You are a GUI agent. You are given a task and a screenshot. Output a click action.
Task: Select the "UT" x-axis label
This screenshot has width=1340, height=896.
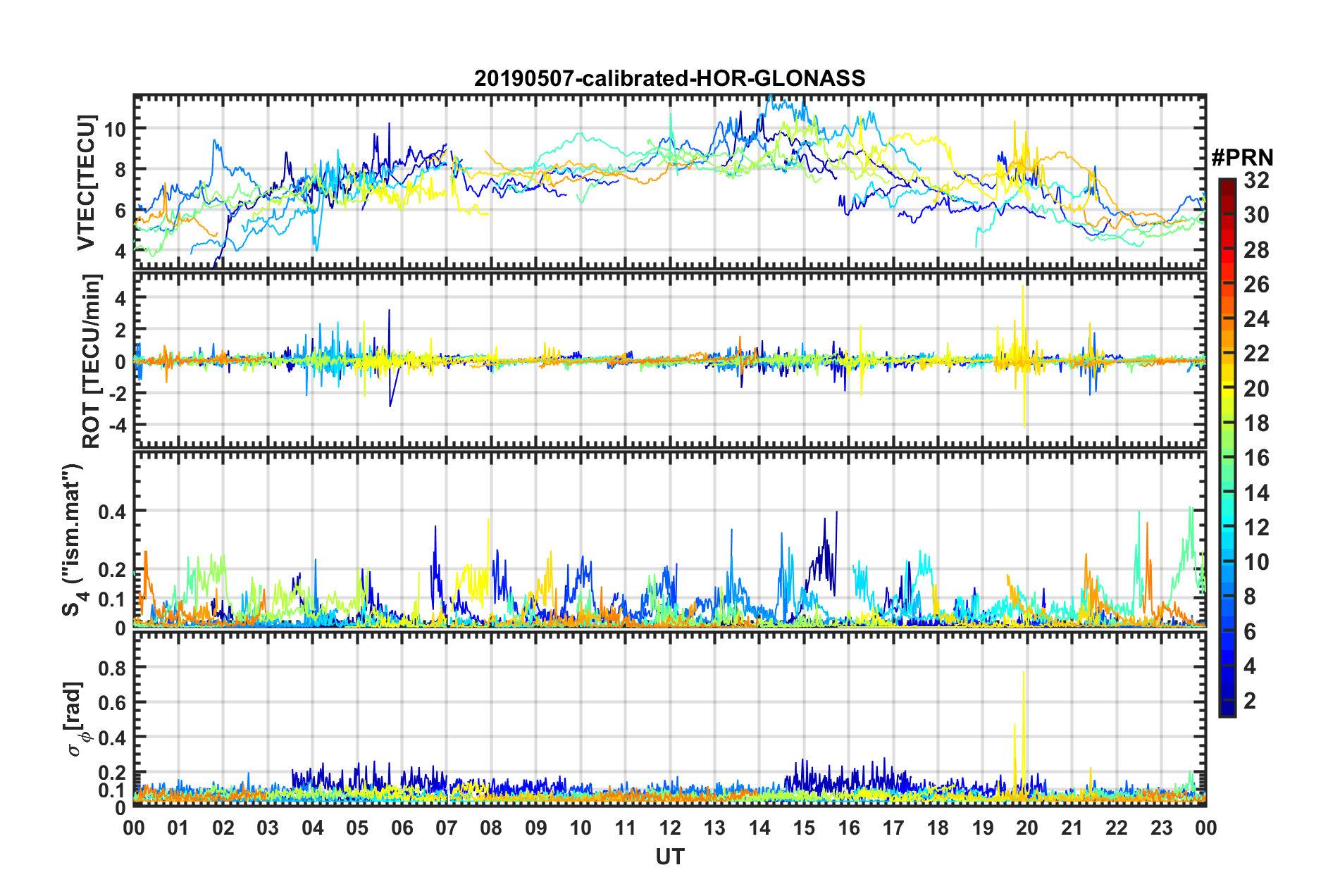669,856
